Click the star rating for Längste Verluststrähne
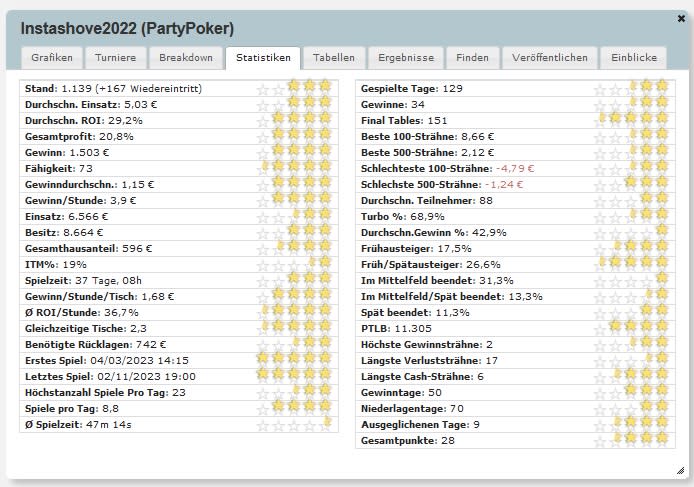This screenshot has width=694, height=487. 631,360
